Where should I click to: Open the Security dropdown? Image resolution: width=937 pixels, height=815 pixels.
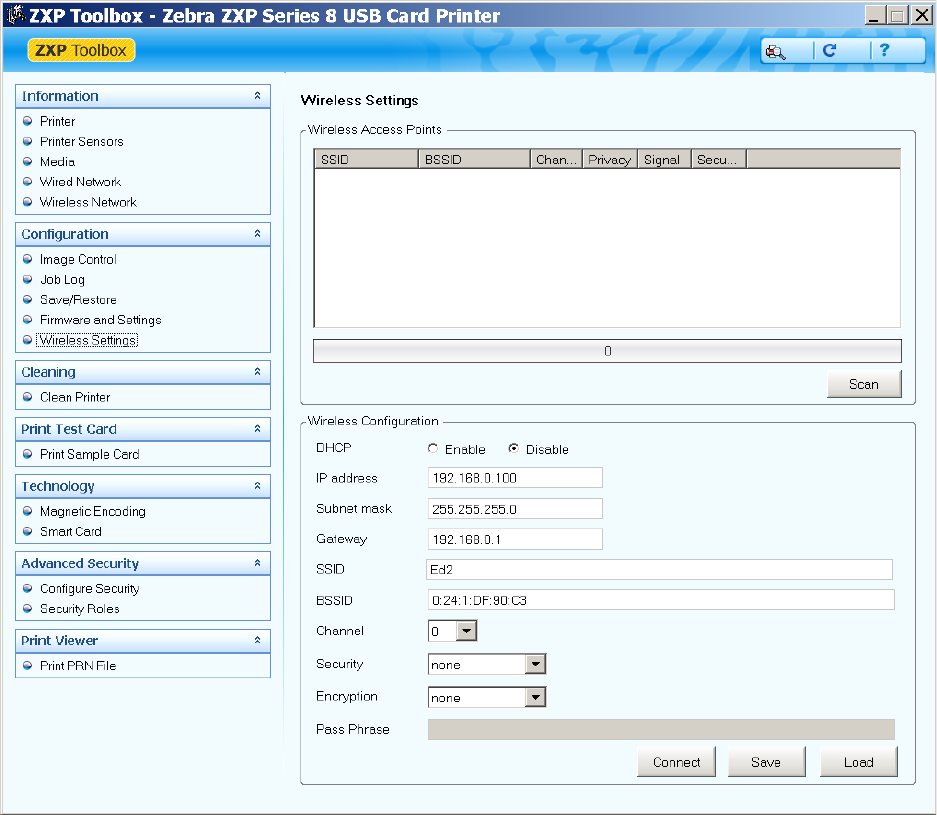[535, 664]
